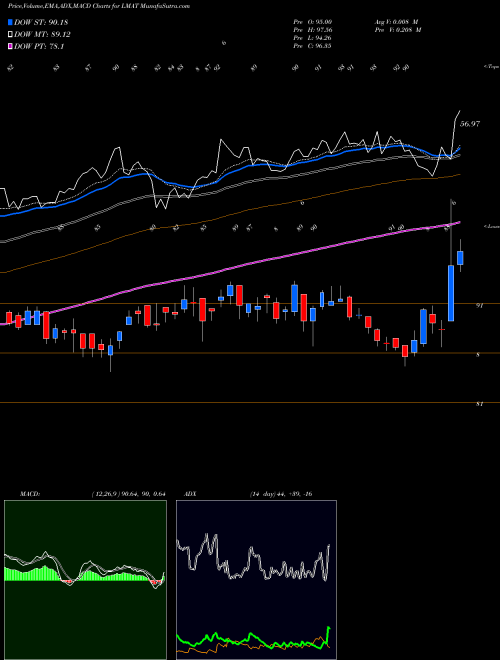The width and height of the screenshot is (500, 660).
Task: Open the ADX indicator chart panel
Action: tap(256, 580)
